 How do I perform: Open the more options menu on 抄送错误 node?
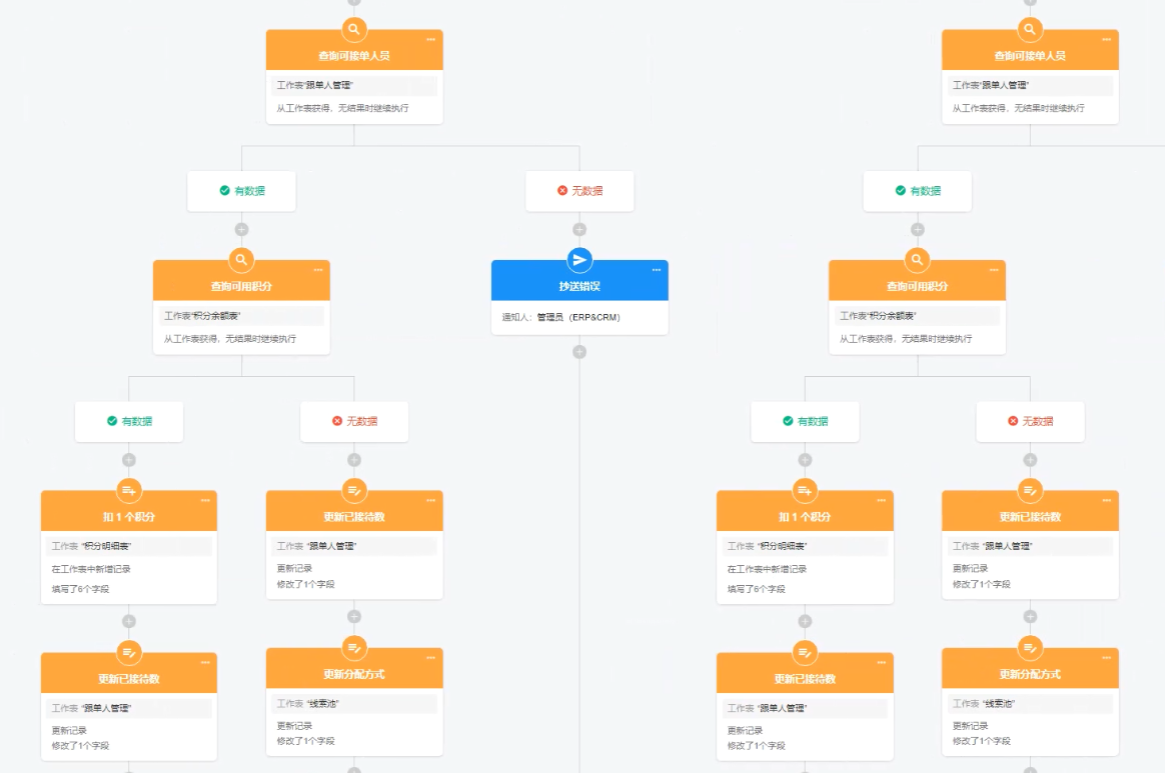tap(656, 270)
